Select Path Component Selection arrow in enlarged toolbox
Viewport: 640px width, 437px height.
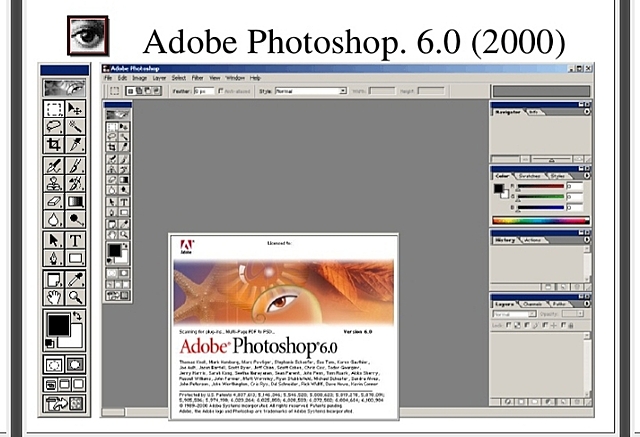pyautogui.click(x=54, y=240)
